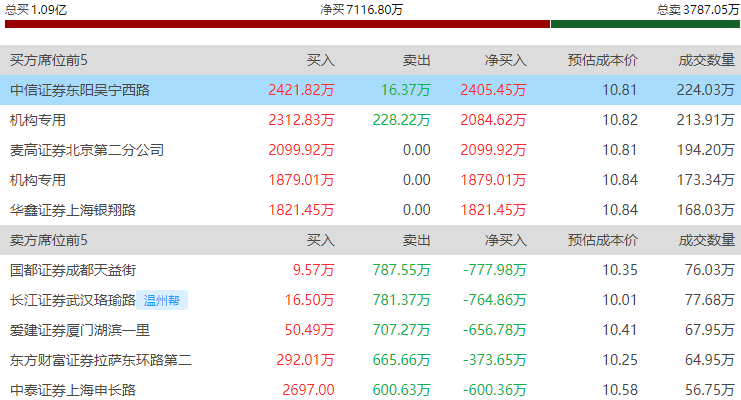741x400 pixels.
Task: Click red total-buy portion of ratio bar
Action: point(277,24)
